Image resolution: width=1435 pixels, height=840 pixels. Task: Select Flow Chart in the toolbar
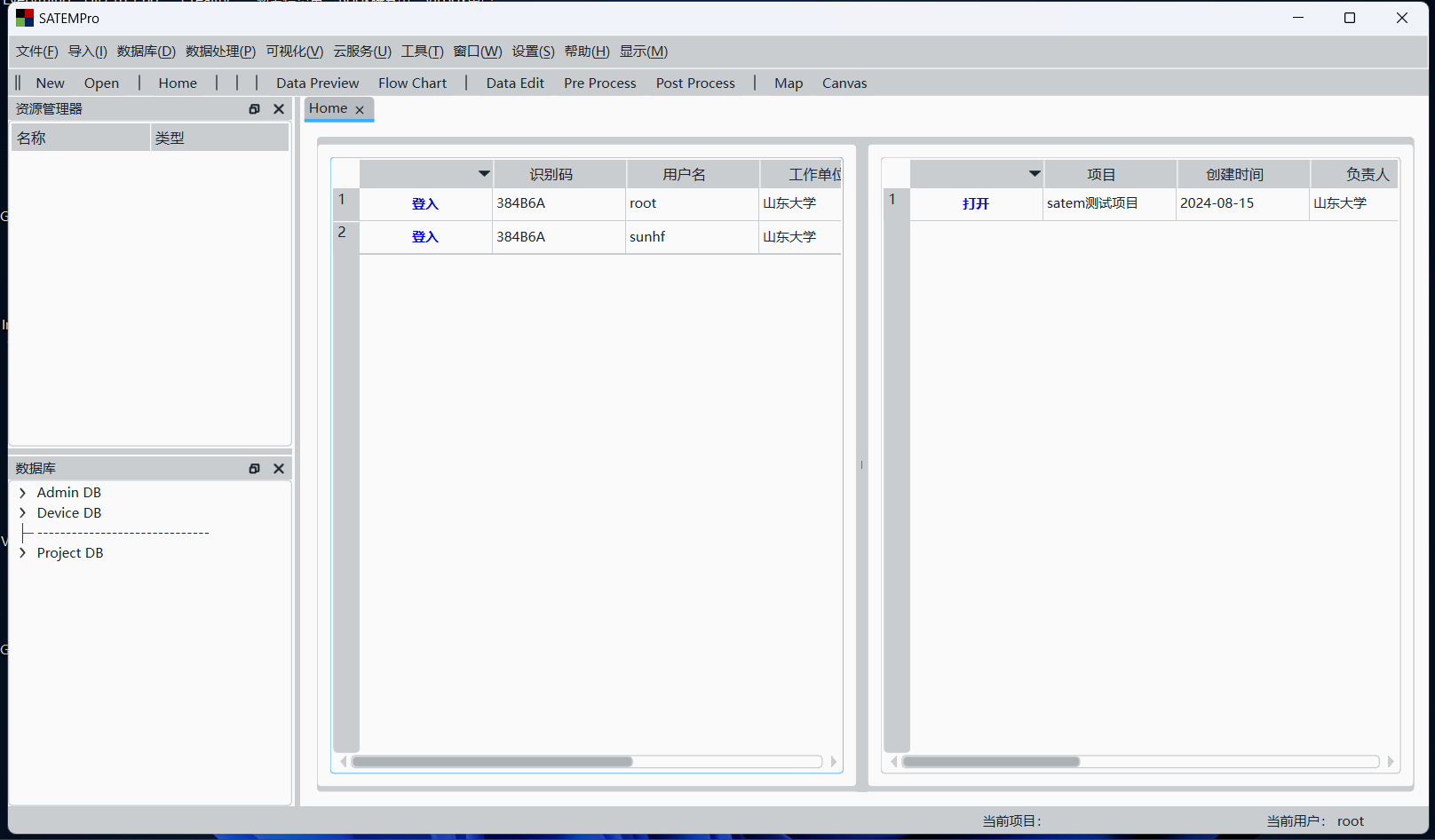tap(412, 83)
